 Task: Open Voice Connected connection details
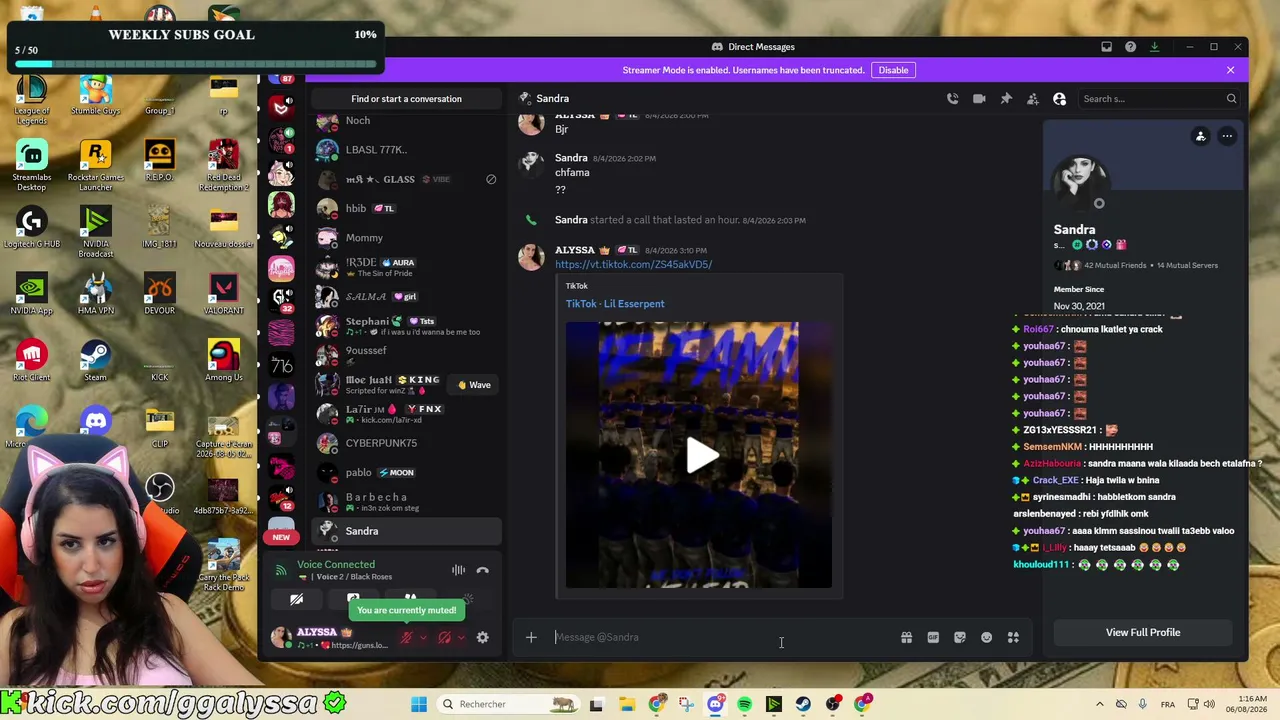tap(336, 565)
